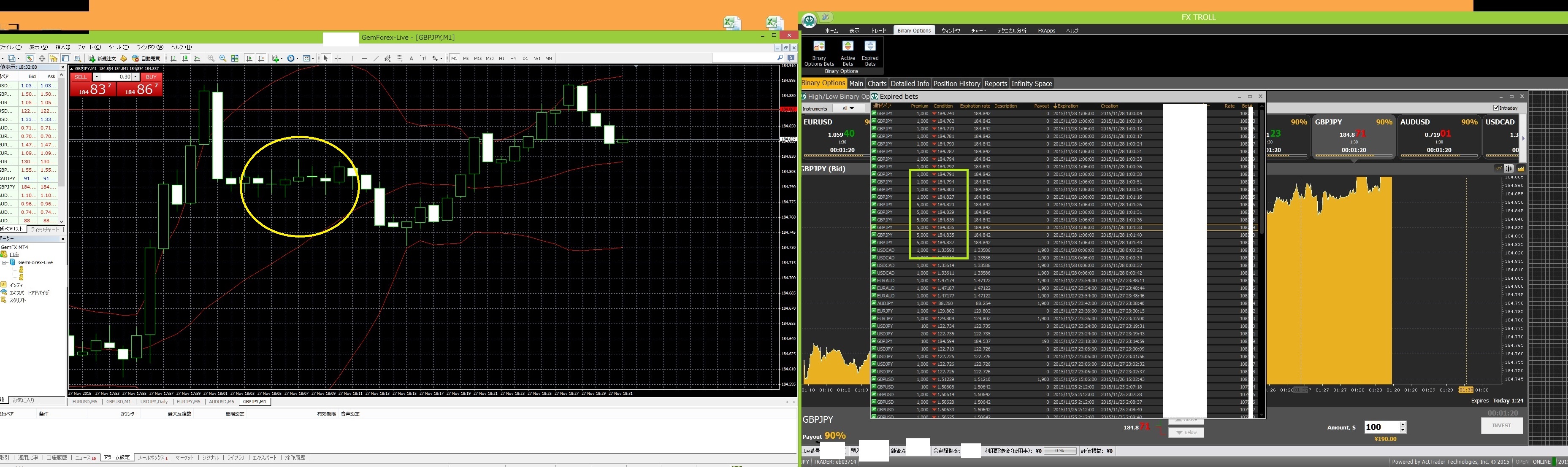Select the D1 timeframe button

point(525,58)
